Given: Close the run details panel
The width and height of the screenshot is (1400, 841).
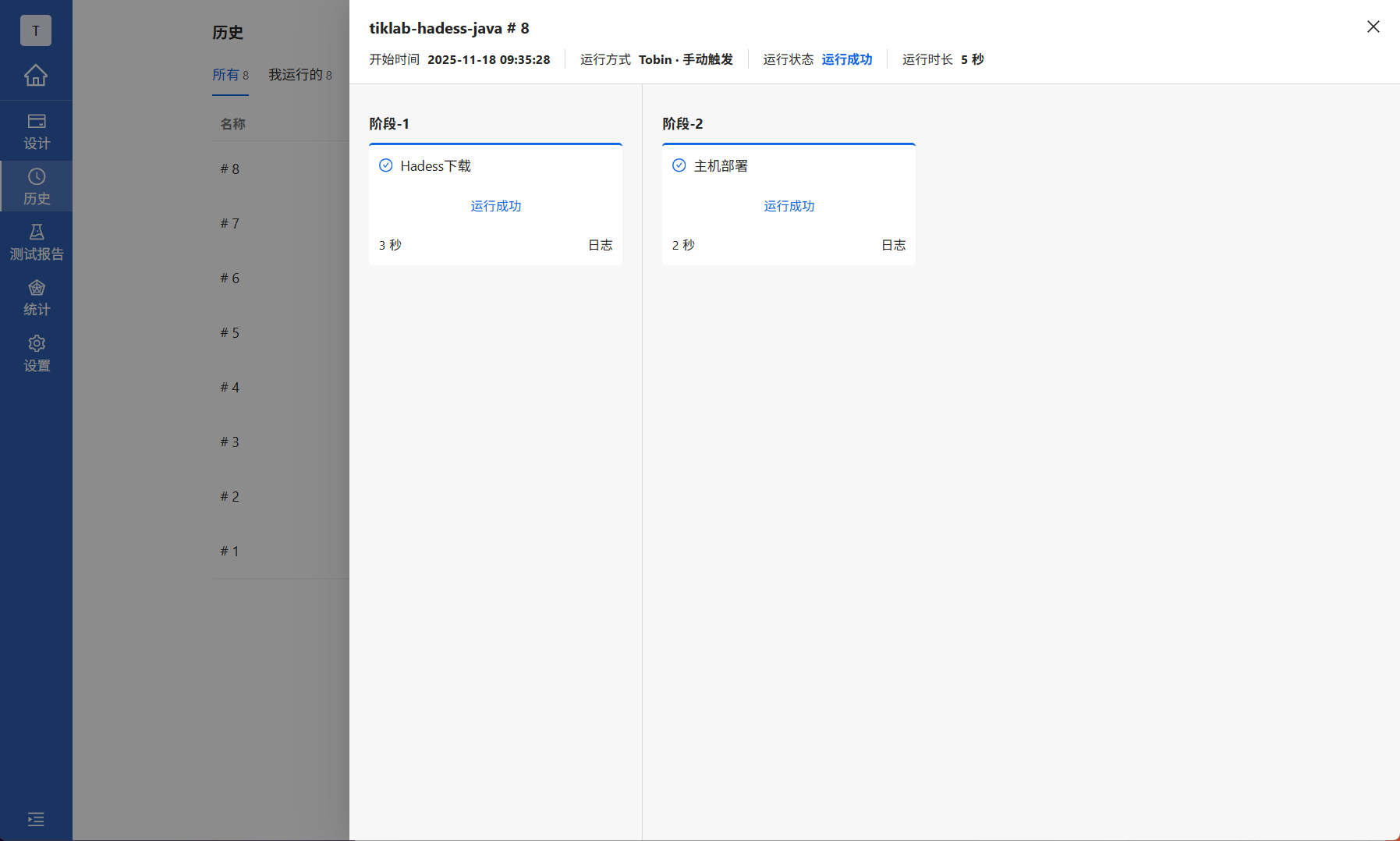Looking at the screenshot, I should click(x=1373, y=27).
